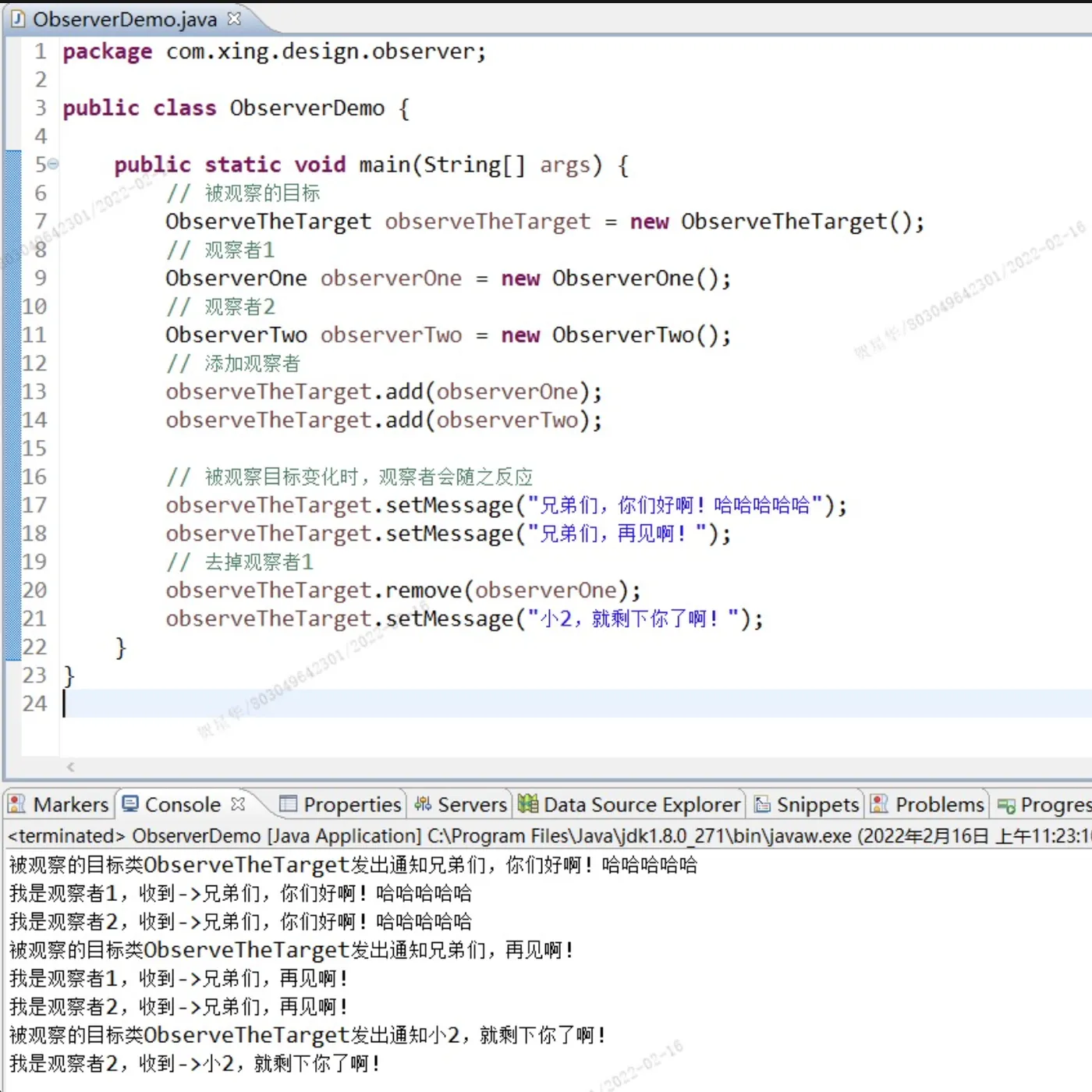Click console line 我是观察者1，收到->兄弟们，你们好啊
1092x1092 pixels.
[x=240, y=893]
